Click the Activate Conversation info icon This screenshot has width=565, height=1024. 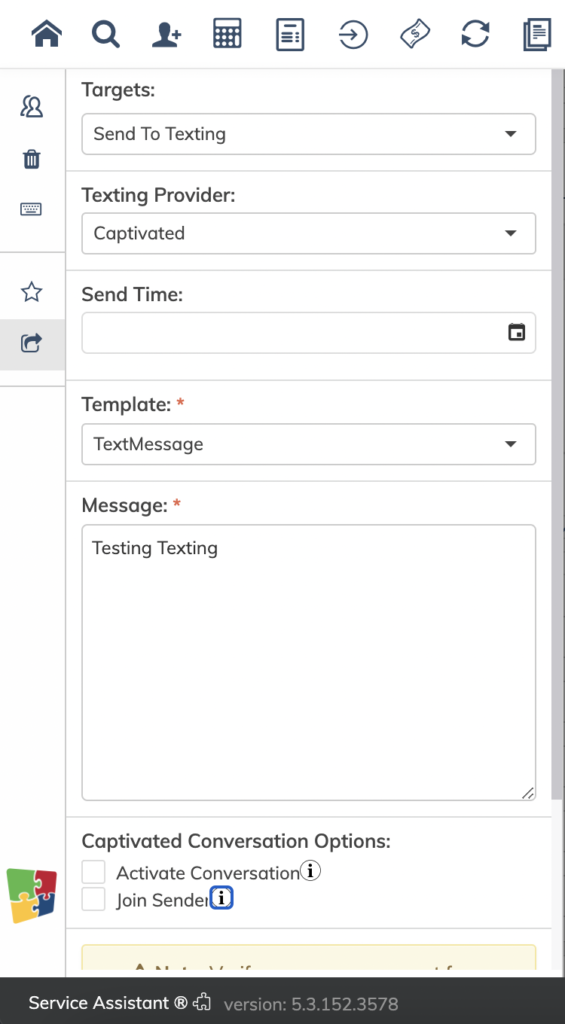pyautogui.click(x=310, y=871)
